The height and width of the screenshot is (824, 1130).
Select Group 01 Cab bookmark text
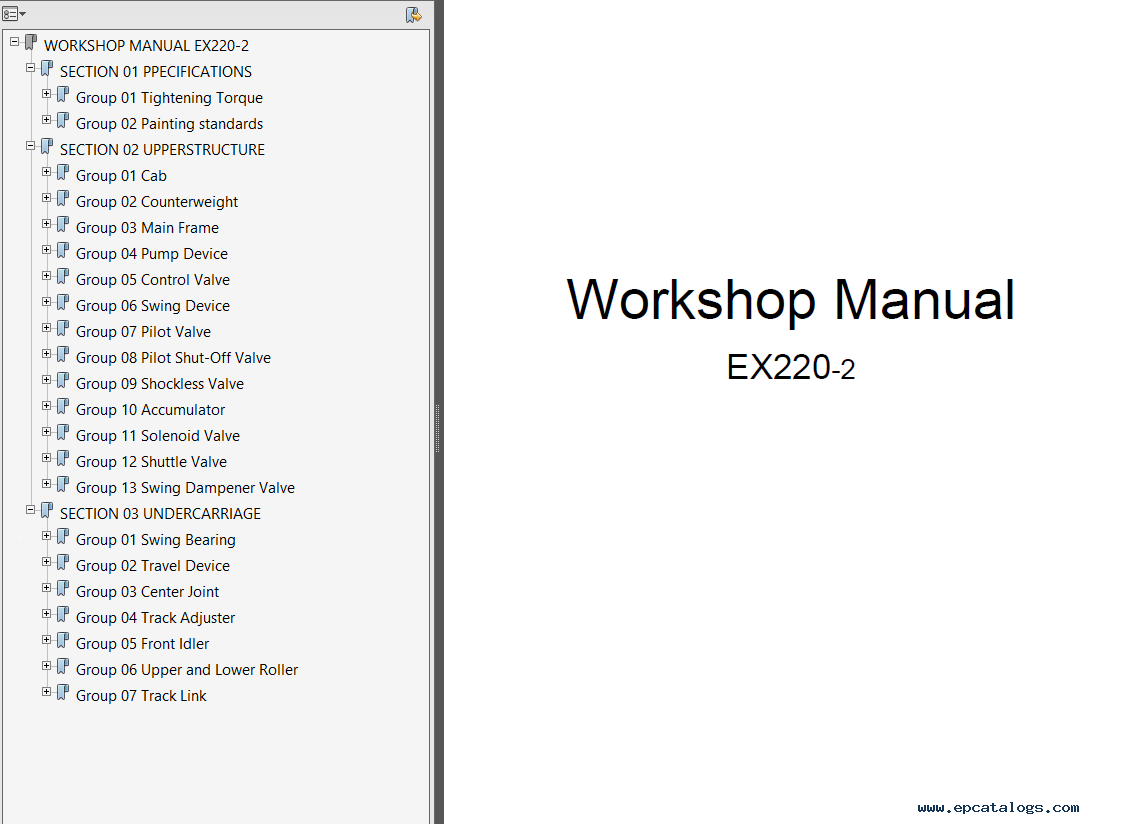click(121, 176)
